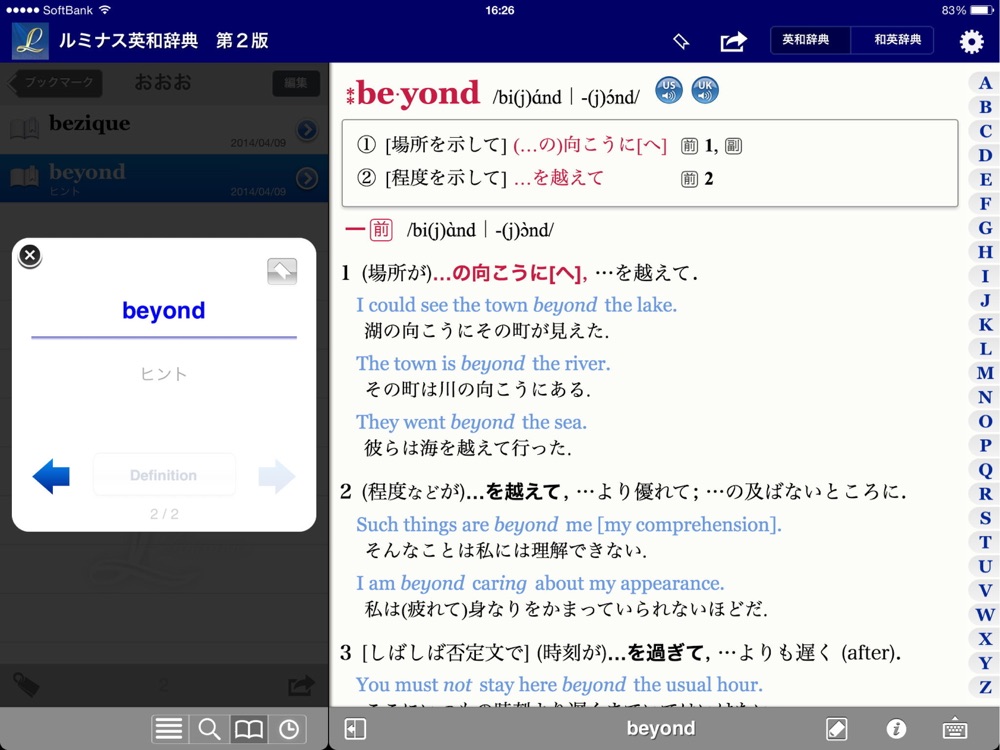Flip the flashcard with corner icon
Viewport: 1000px width, 750px height.
[282, 272]
